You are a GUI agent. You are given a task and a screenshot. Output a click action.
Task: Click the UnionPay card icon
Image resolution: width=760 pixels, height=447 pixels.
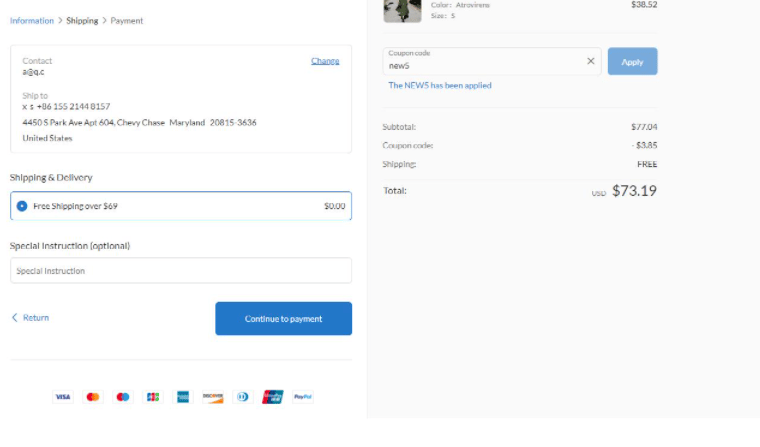(x=273, y=397)
